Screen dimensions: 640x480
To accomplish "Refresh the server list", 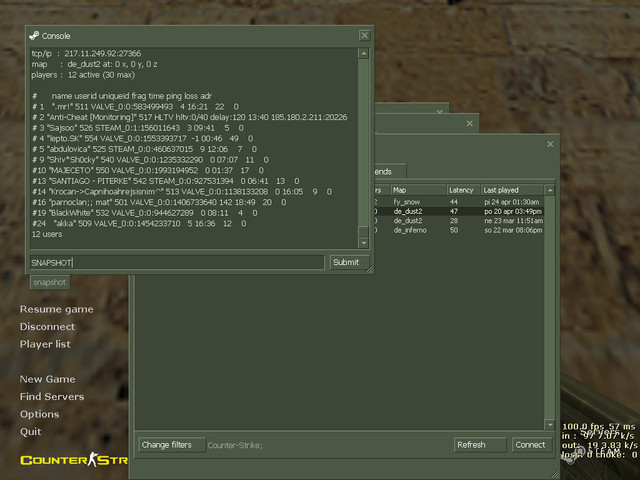I will coord(480,444).
